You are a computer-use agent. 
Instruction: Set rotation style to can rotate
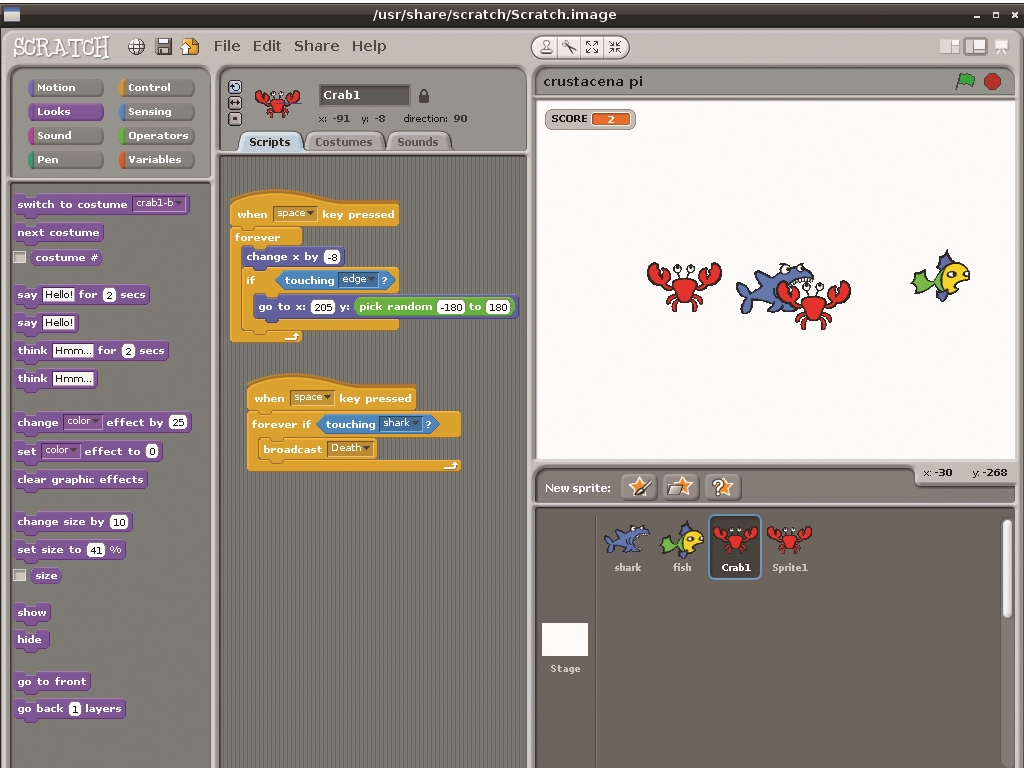pos(235,87)
